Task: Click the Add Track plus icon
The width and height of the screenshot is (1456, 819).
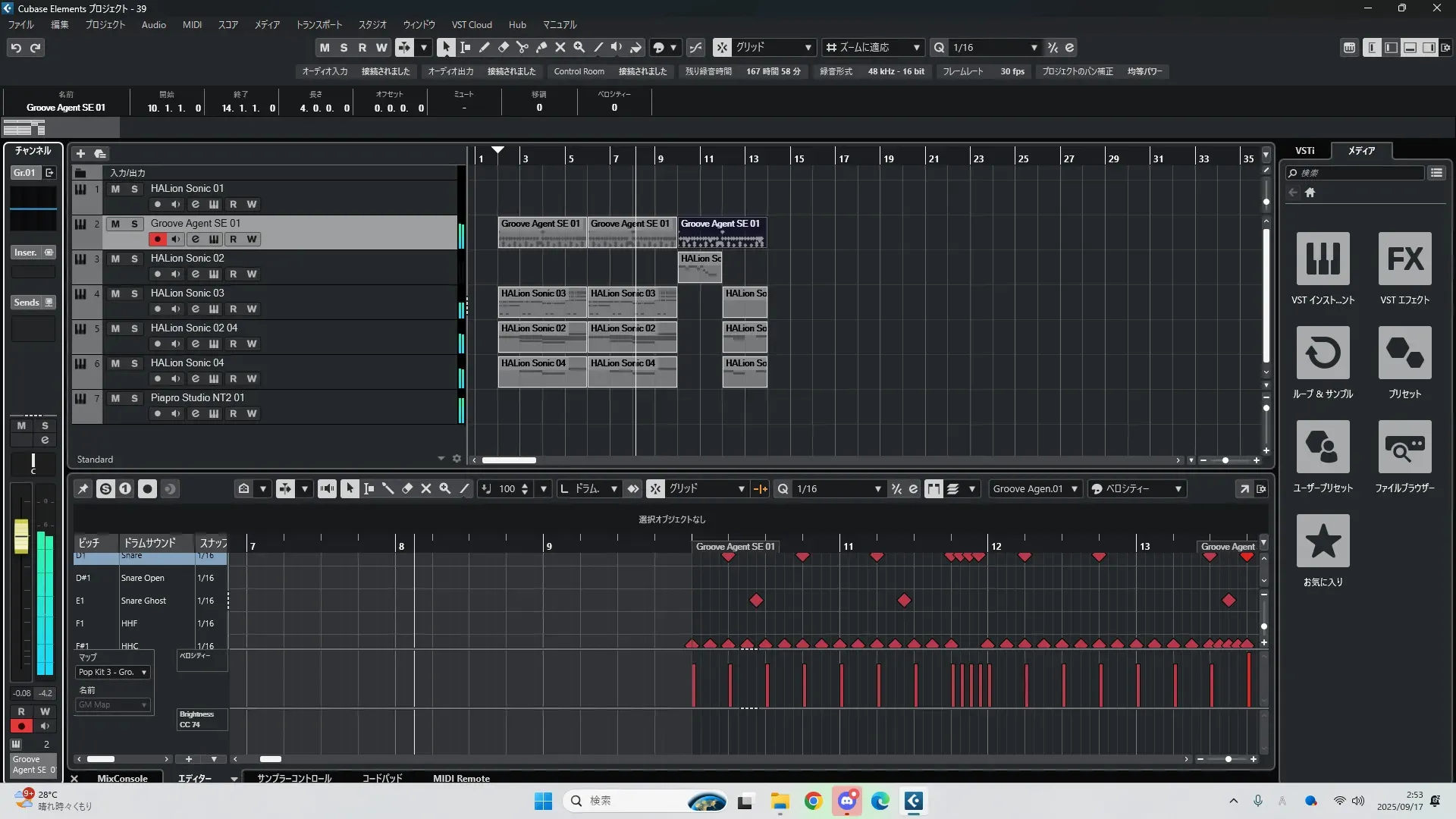Action: (80, 153)
